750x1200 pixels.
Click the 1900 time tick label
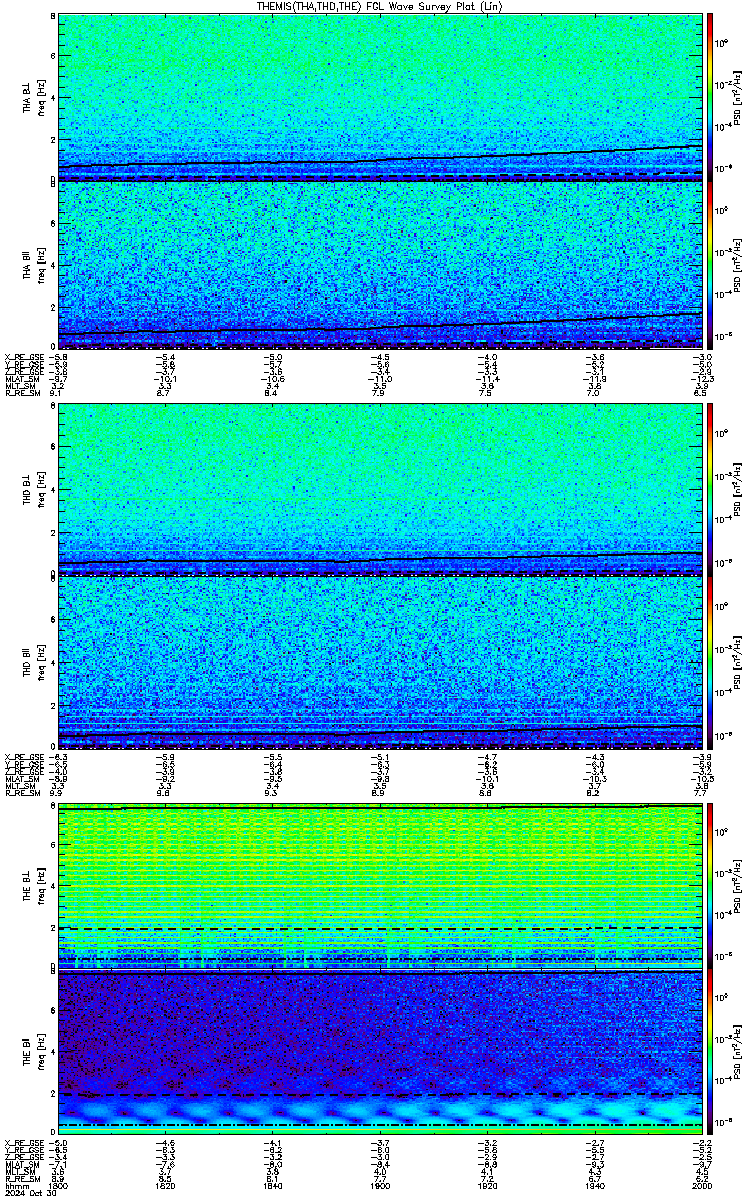click(x=381, y=1186)
